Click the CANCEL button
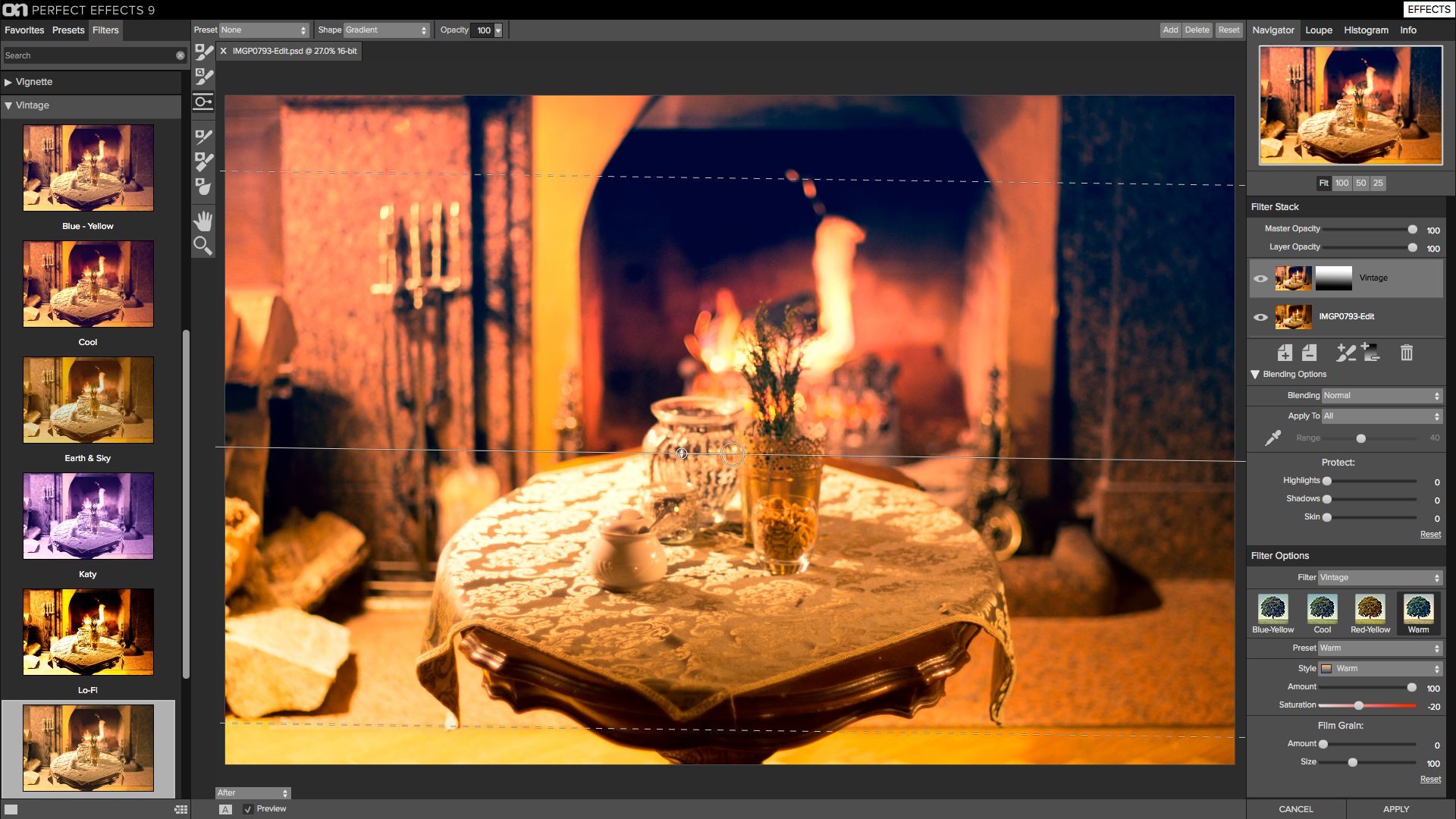1456x819 pixels. click(x=1296, y=809)
